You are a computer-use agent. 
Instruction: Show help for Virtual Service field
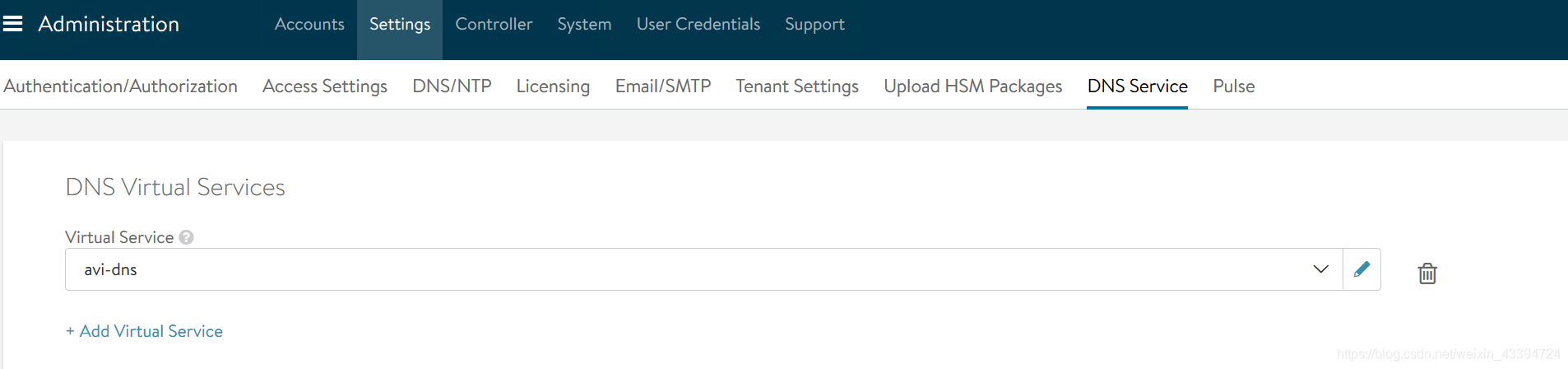click(187, 237)
